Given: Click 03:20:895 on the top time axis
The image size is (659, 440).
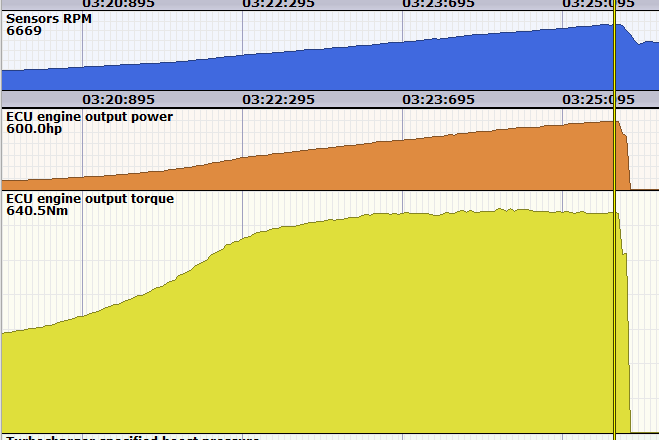Looking at the screenshot, I should coord(118,4).
